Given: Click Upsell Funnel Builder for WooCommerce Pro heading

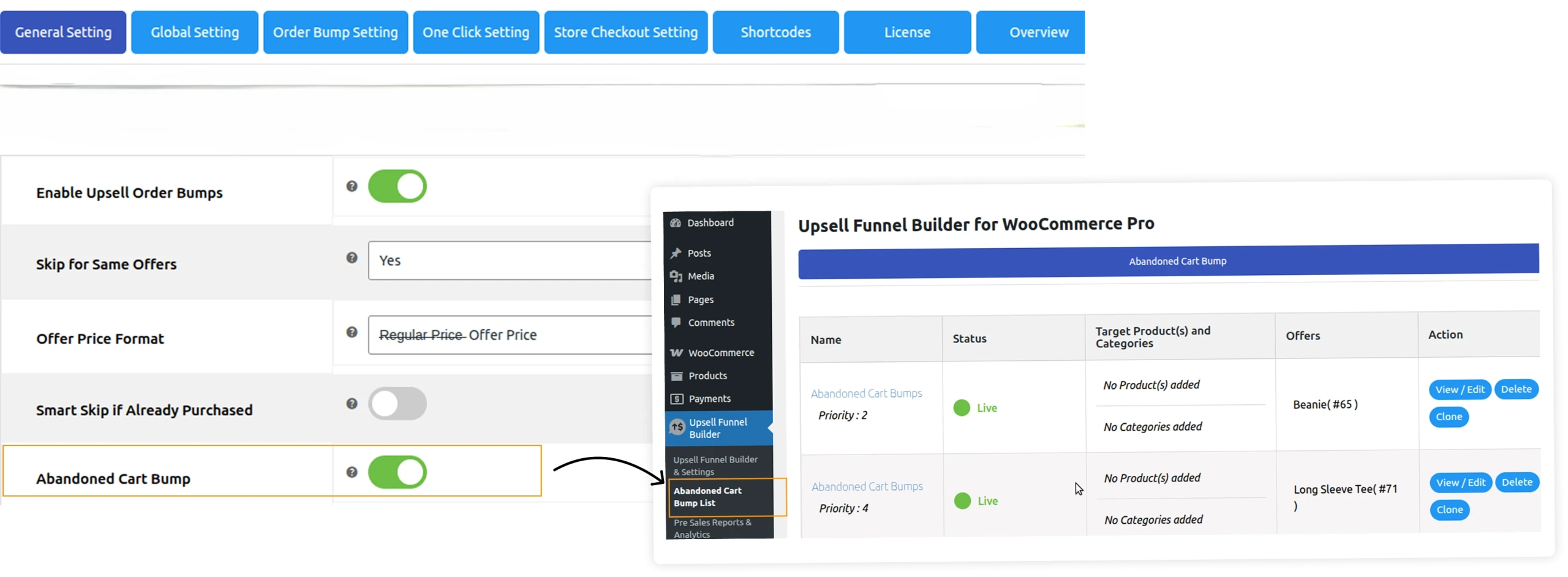Looking at the screenshot, I should click(975, 225).
